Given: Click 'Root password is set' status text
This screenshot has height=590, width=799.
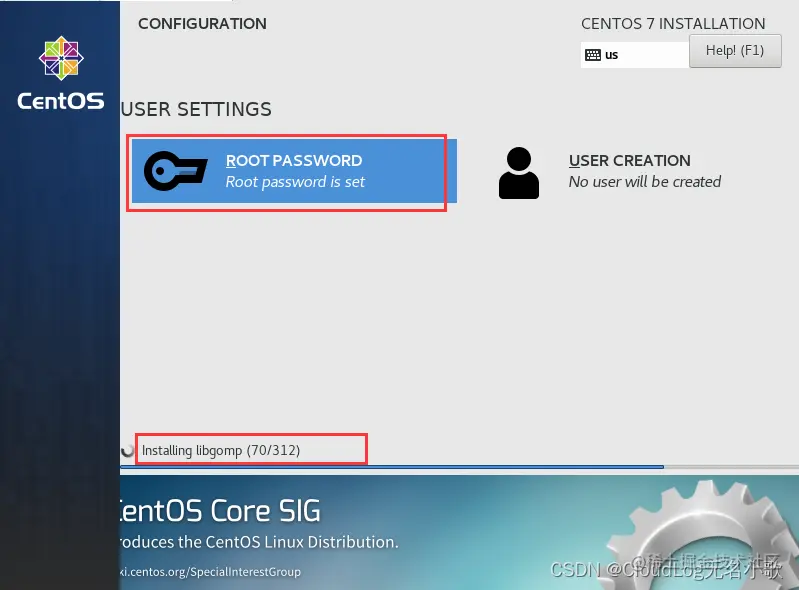Looking at the screenshot, I should pos(295,182).
